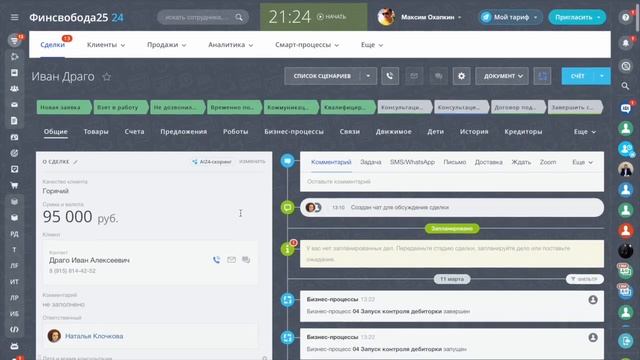This screenshot has height=360, width=640.
Task: Switch to the Zoom timeline tab
Action: tap(548, 162)
